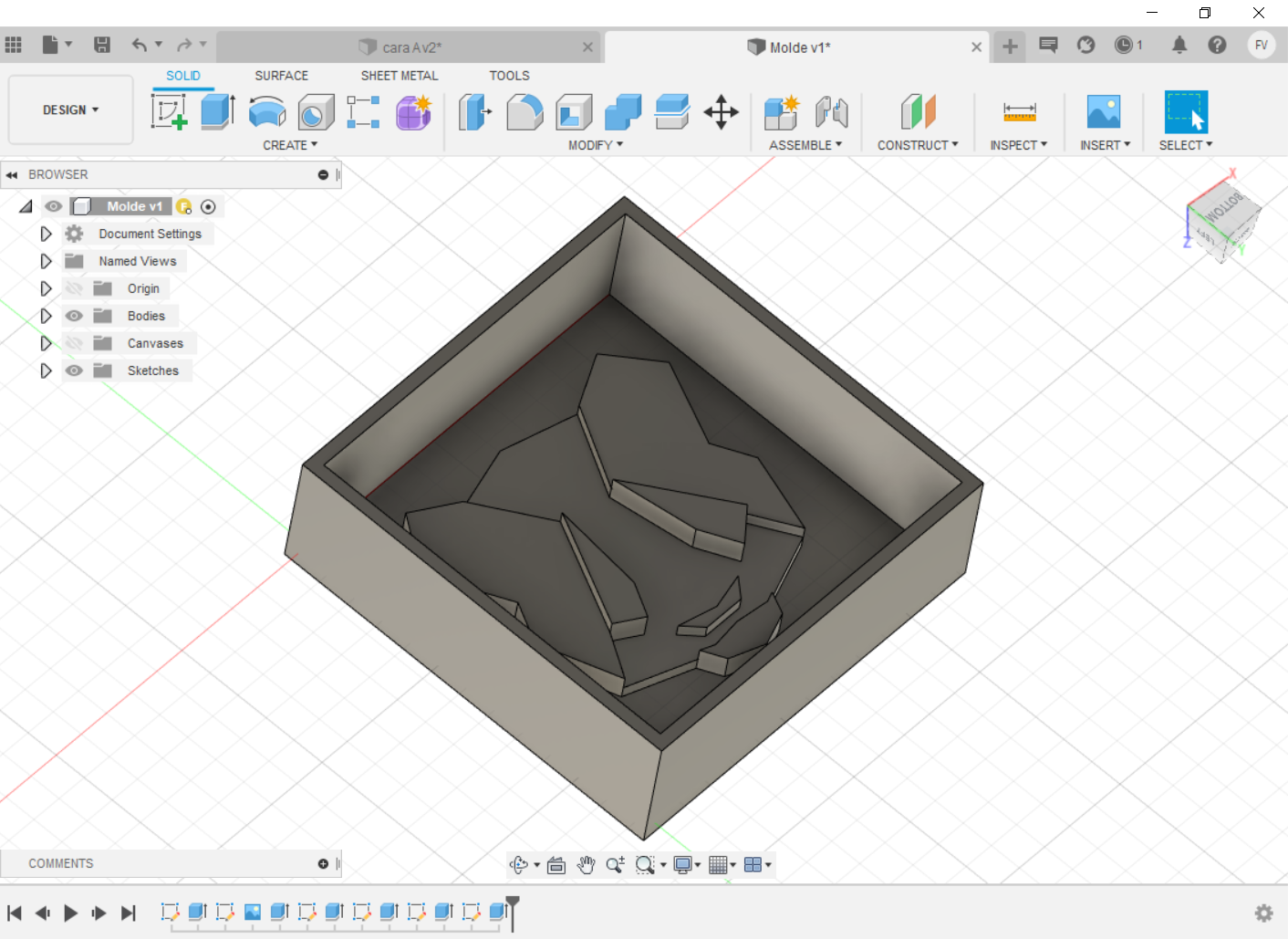Show the Origin folder

74,287
